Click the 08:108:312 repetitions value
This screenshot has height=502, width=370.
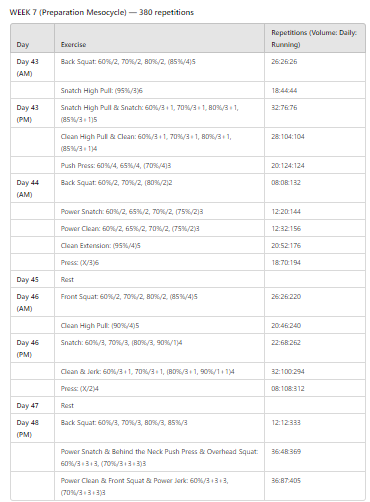point(288,389)
